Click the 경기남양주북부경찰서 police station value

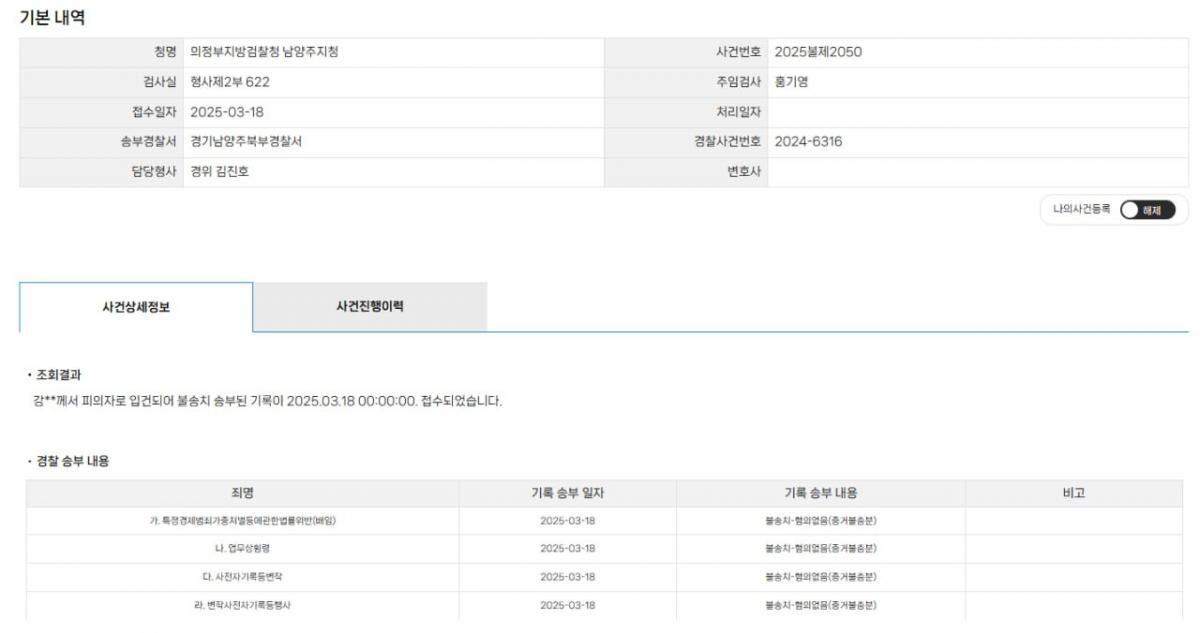(246, 142)
